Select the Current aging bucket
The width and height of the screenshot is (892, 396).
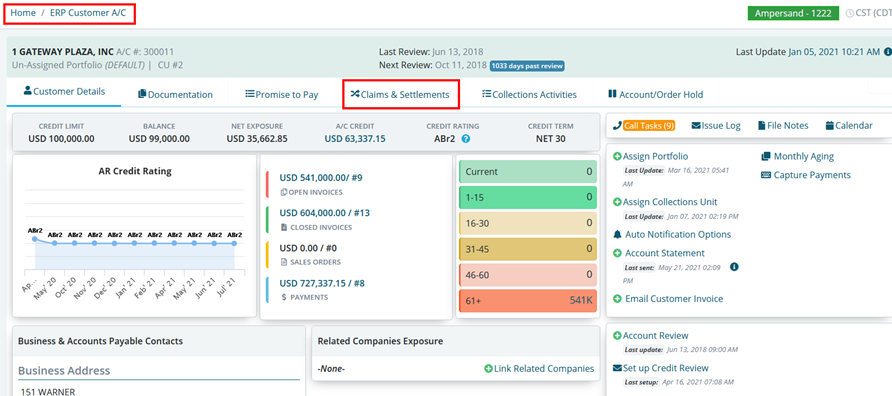(x=527, y=171)
